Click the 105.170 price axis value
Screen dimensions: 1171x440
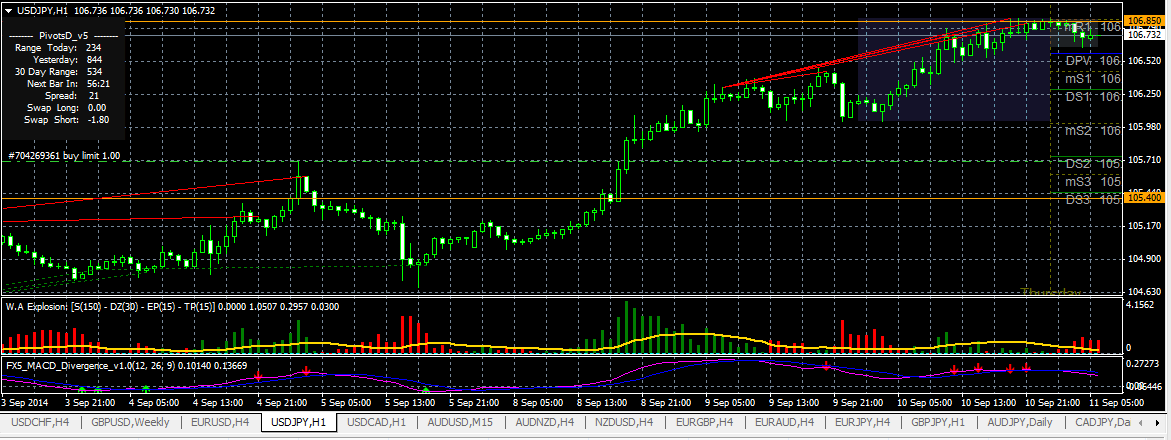1145,225
